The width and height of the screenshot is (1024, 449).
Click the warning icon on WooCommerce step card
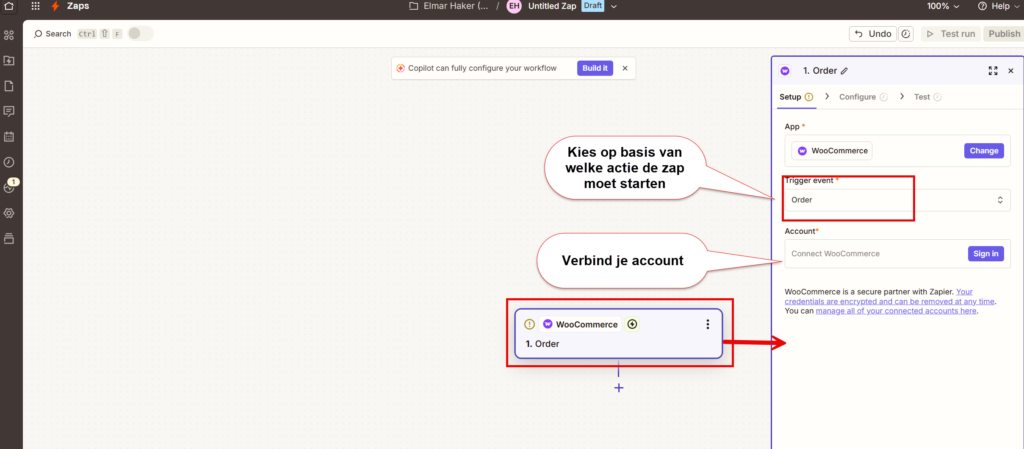pyautogui.click(x=529, y=324)
